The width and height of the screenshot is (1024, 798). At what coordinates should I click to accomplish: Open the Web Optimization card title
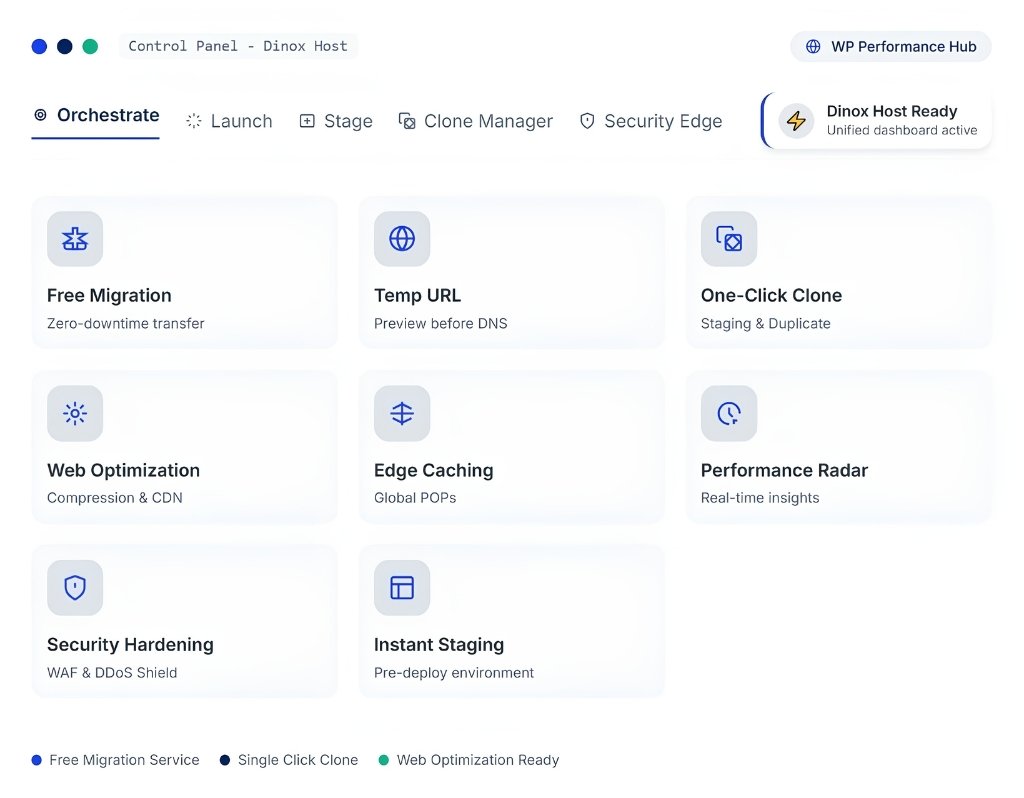point(123,470)
